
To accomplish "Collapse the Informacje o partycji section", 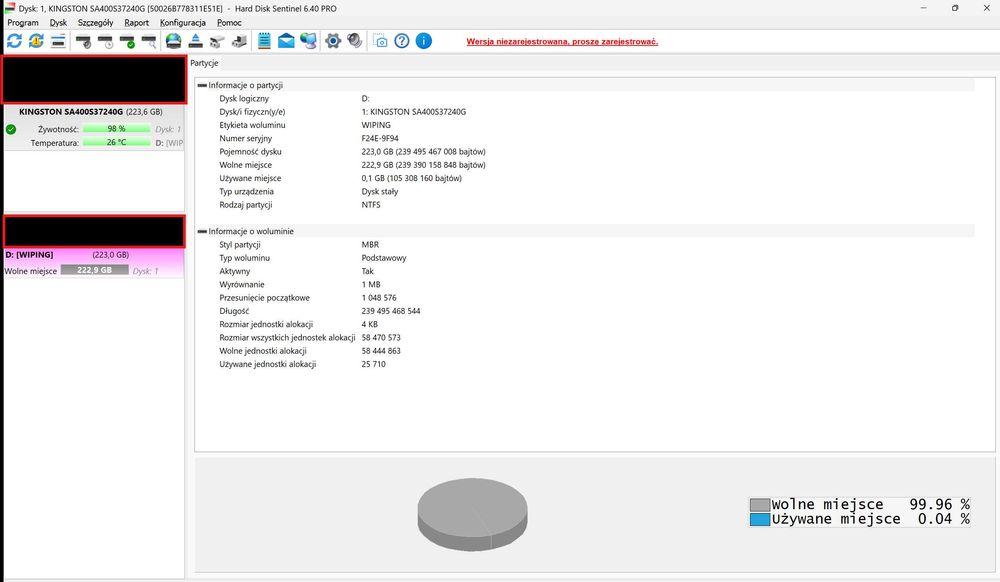I will (x=202, y=85).
